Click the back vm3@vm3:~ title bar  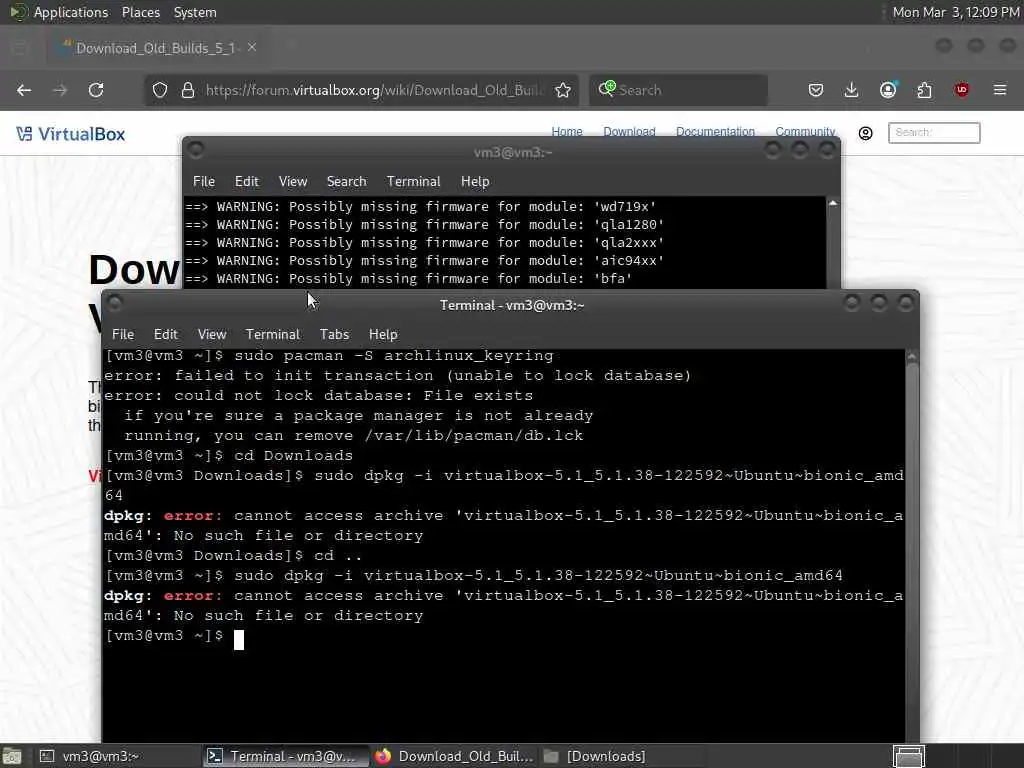point(513,152)
